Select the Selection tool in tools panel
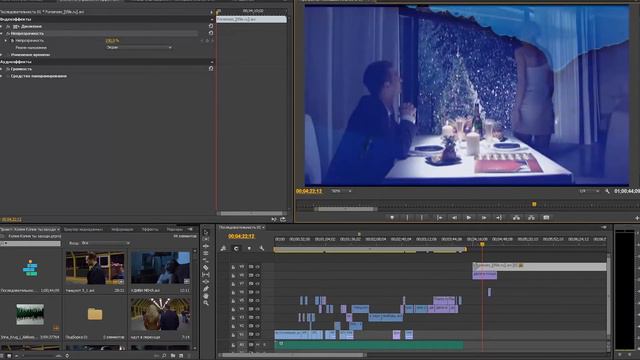Screen dimensions: 640x360 pyautogui.click(x=206, y=232)
